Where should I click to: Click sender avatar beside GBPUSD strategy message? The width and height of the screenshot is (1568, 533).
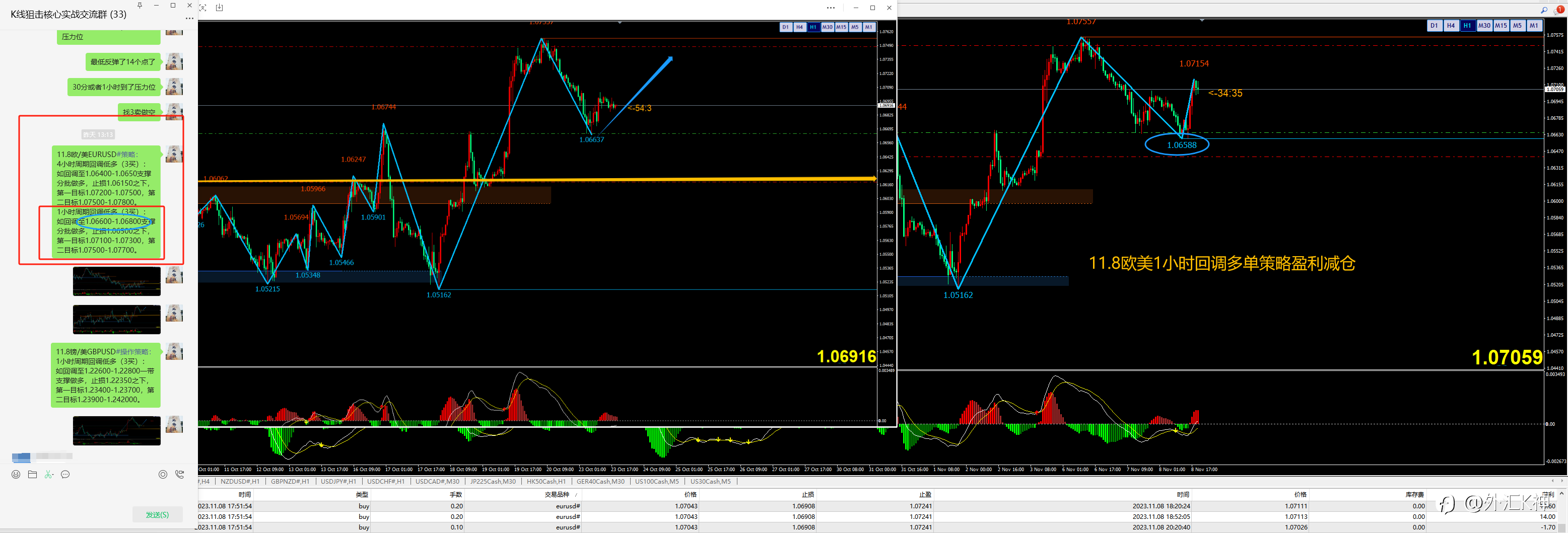click(x=174, y=352)
